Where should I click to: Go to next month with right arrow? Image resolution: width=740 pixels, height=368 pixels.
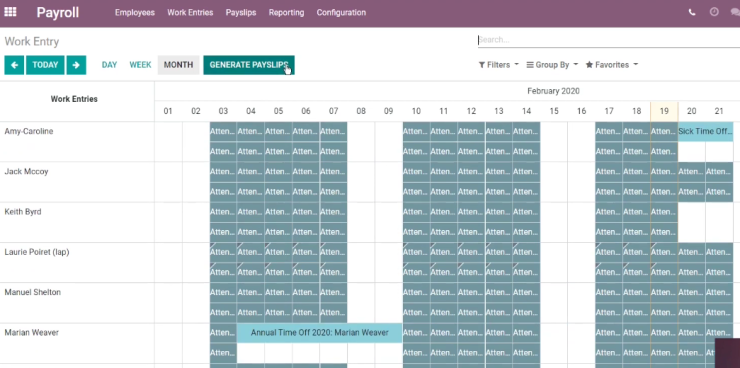(76, 65)
